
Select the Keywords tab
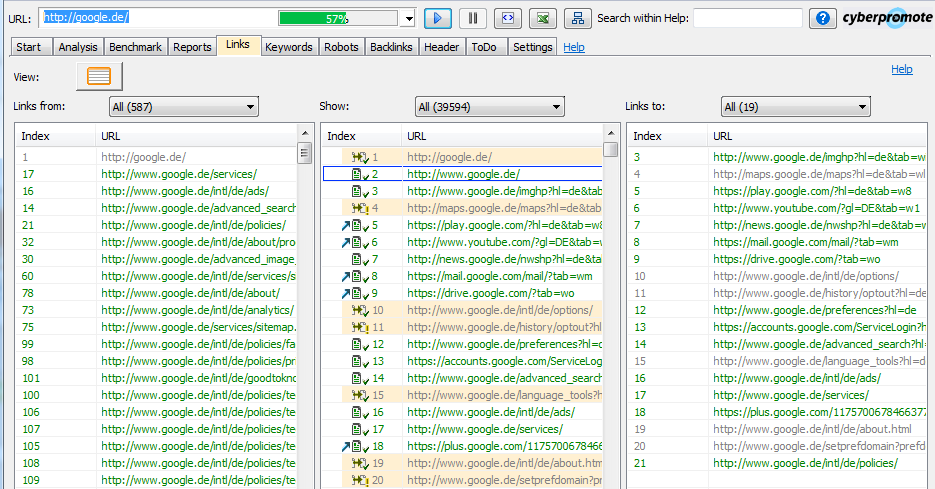pos(289,47)
